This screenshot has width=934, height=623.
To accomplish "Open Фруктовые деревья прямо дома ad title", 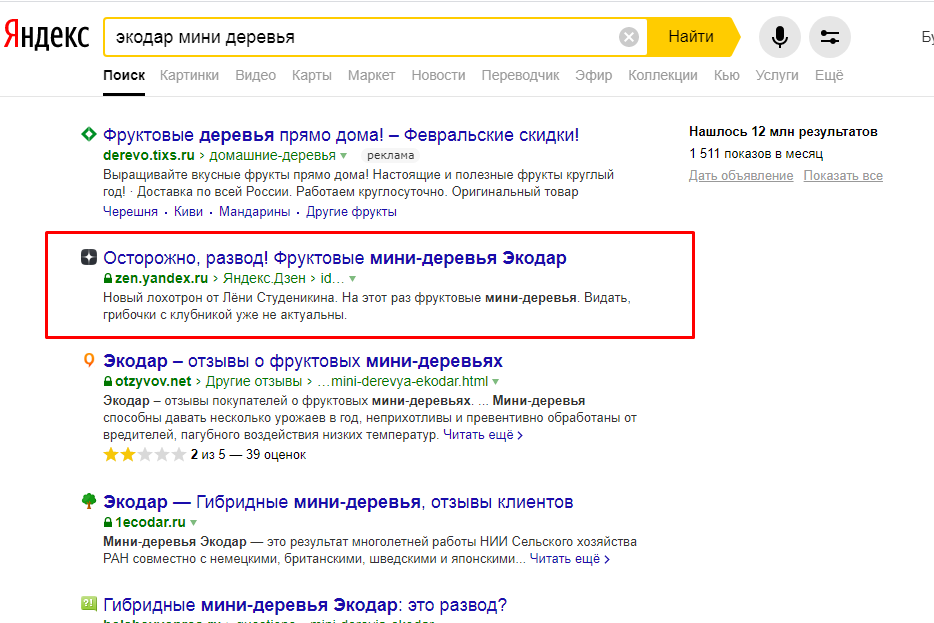I will [341, 135].
